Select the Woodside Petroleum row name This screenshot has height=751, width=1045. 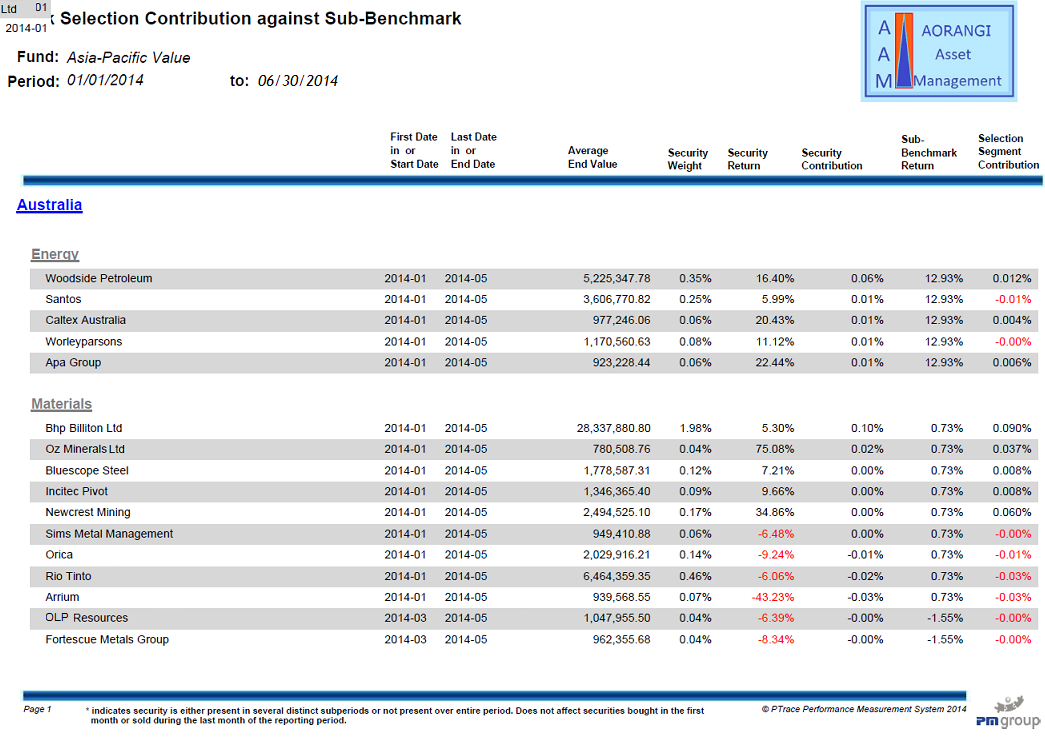click(99, 278)
